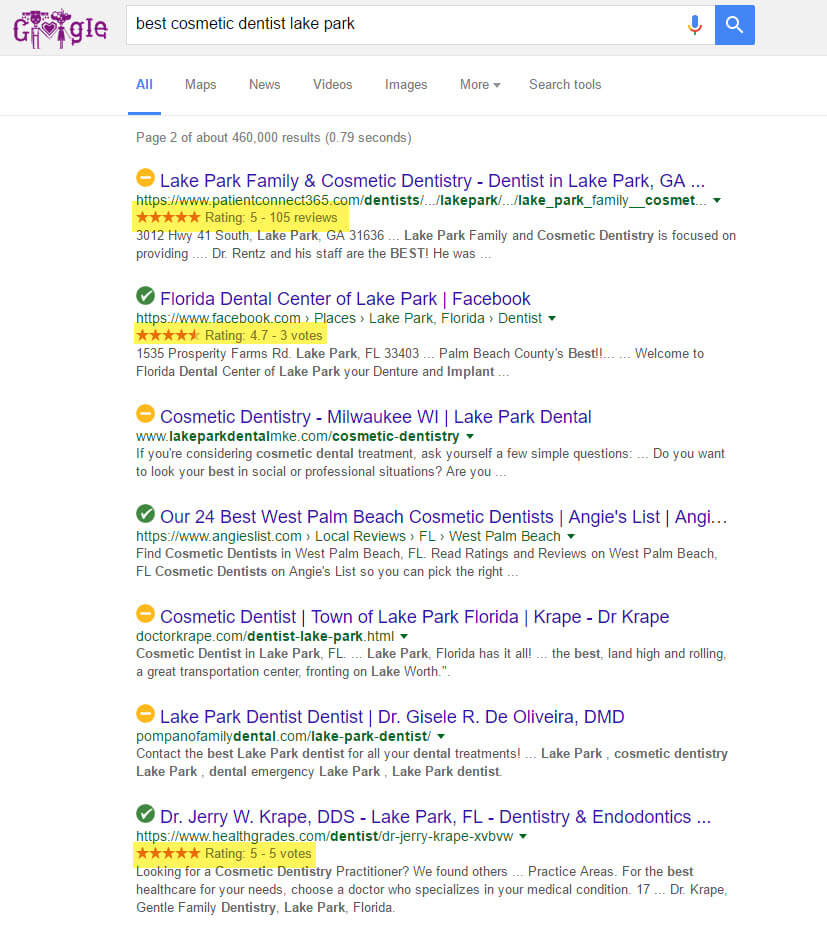The image size is (827, 932).
Task: Click 'Rating: 5 - 105 reviews' text
Action: (x=271, y=218)
